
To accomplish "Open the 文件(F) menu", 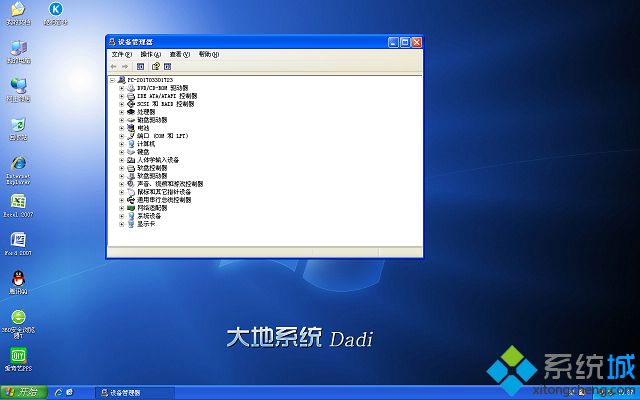I will click(122, 54).
